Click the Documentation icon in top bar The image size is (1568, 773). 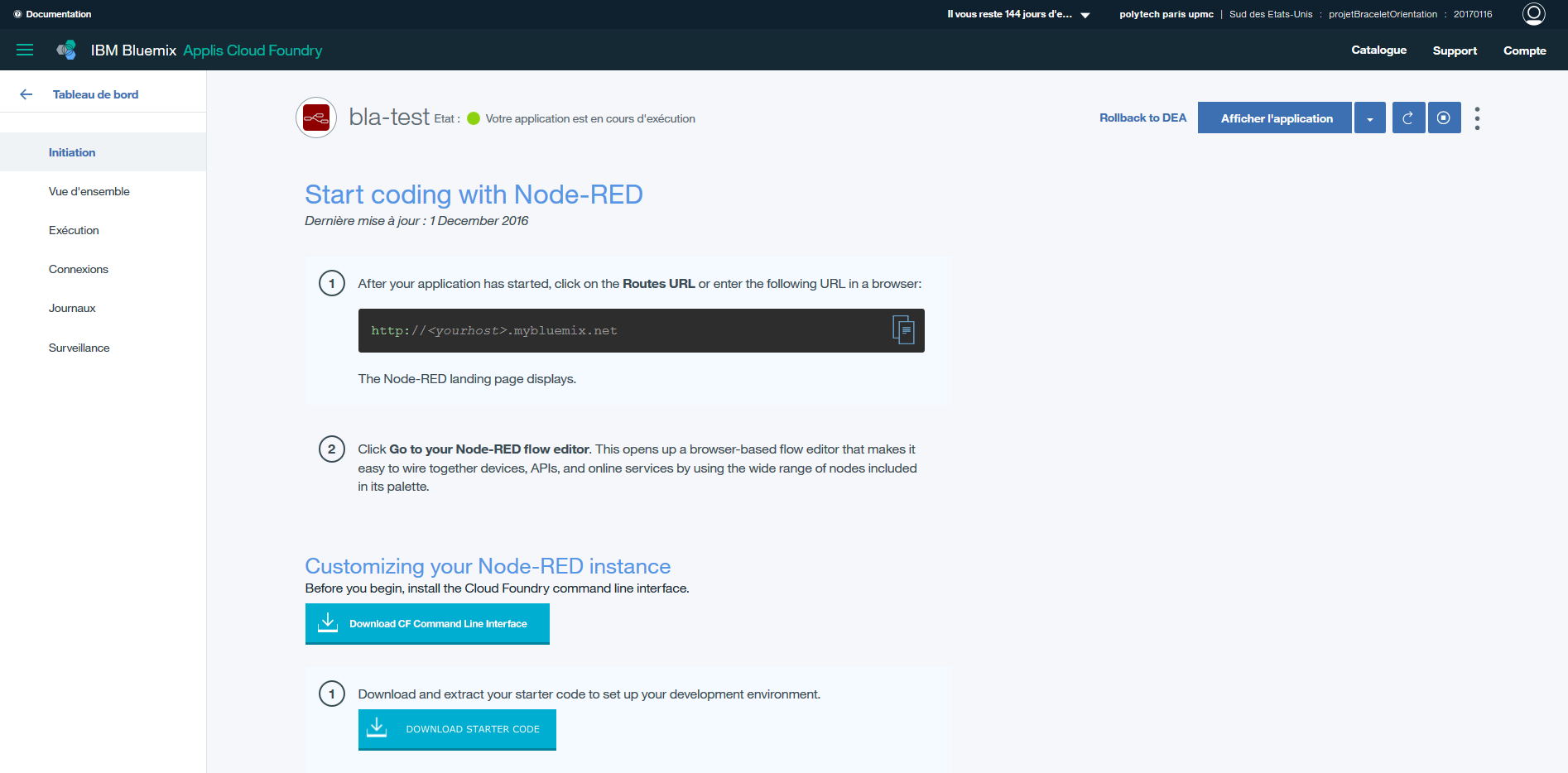(17, 14)
